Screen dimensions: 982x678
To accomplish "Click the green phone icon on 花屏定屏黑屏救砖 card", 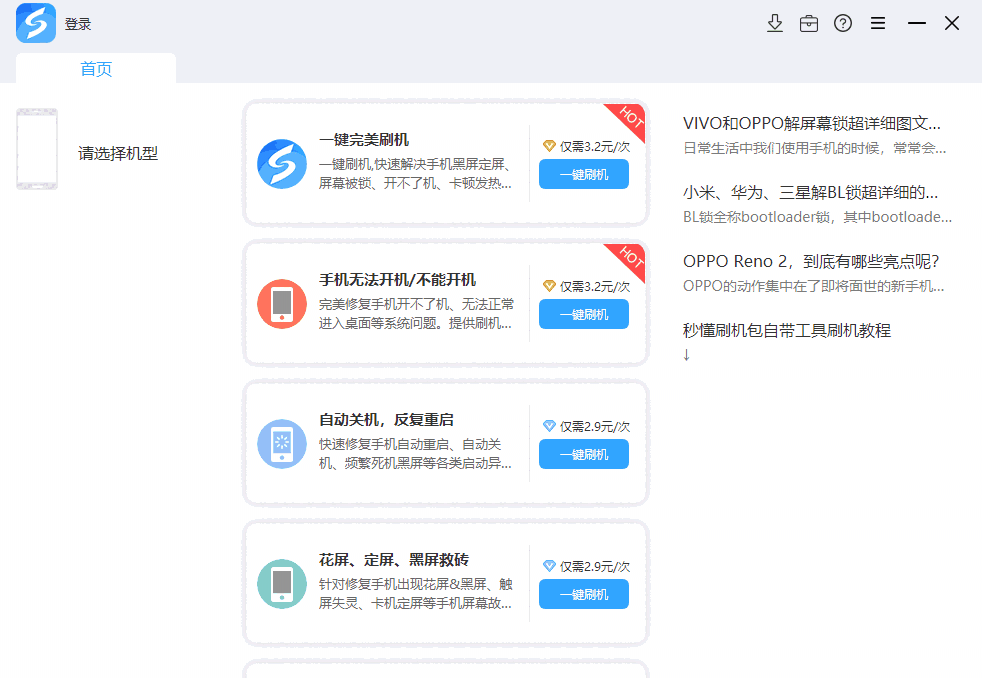I will [281, 583].
